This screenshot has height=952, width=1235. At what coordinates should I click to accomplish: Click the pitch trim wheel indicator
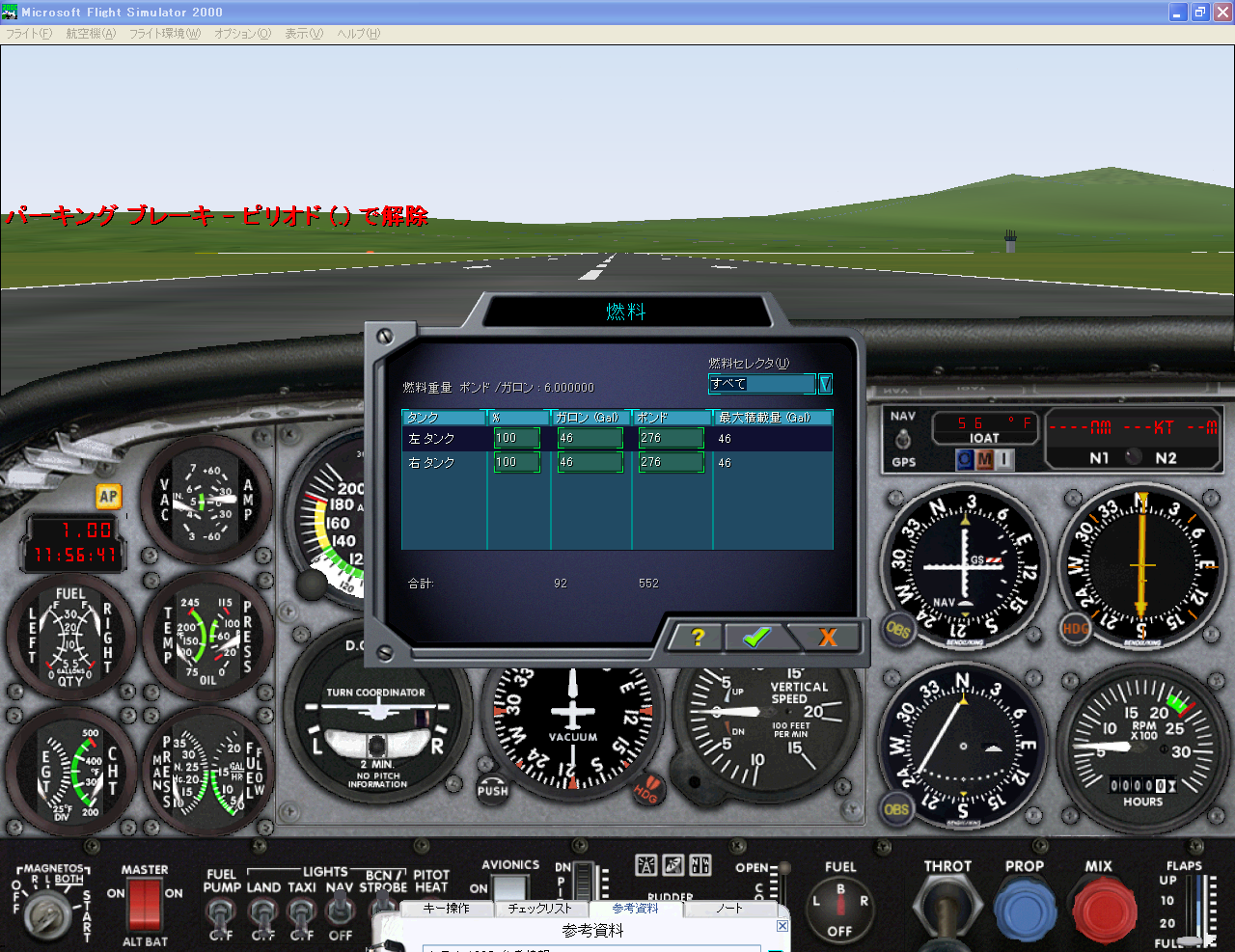pyautogui.click(x=582, y=882)
